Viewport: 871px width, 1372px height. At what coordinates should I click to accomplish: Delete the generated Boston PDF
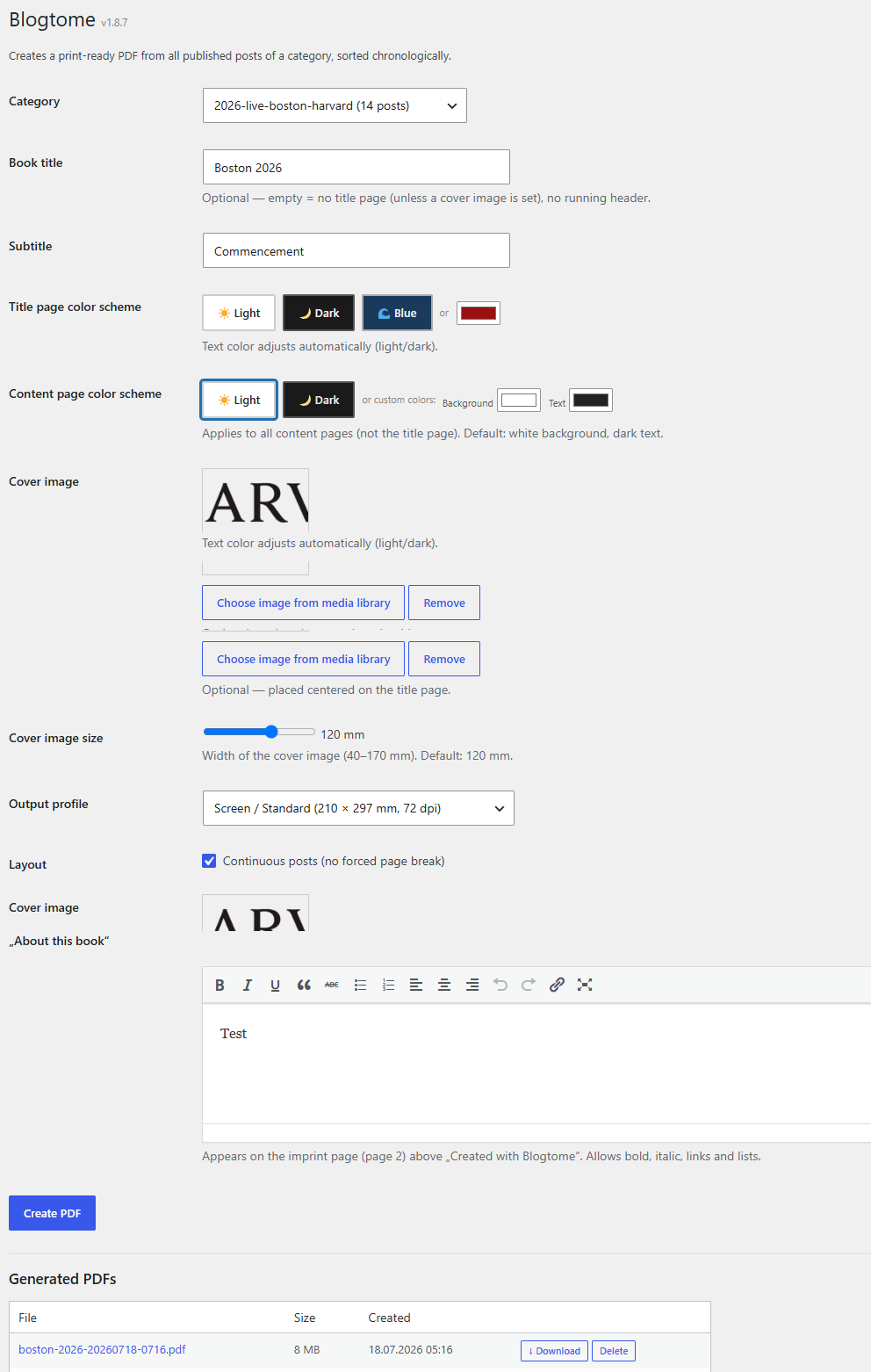tap(614, 1351)
